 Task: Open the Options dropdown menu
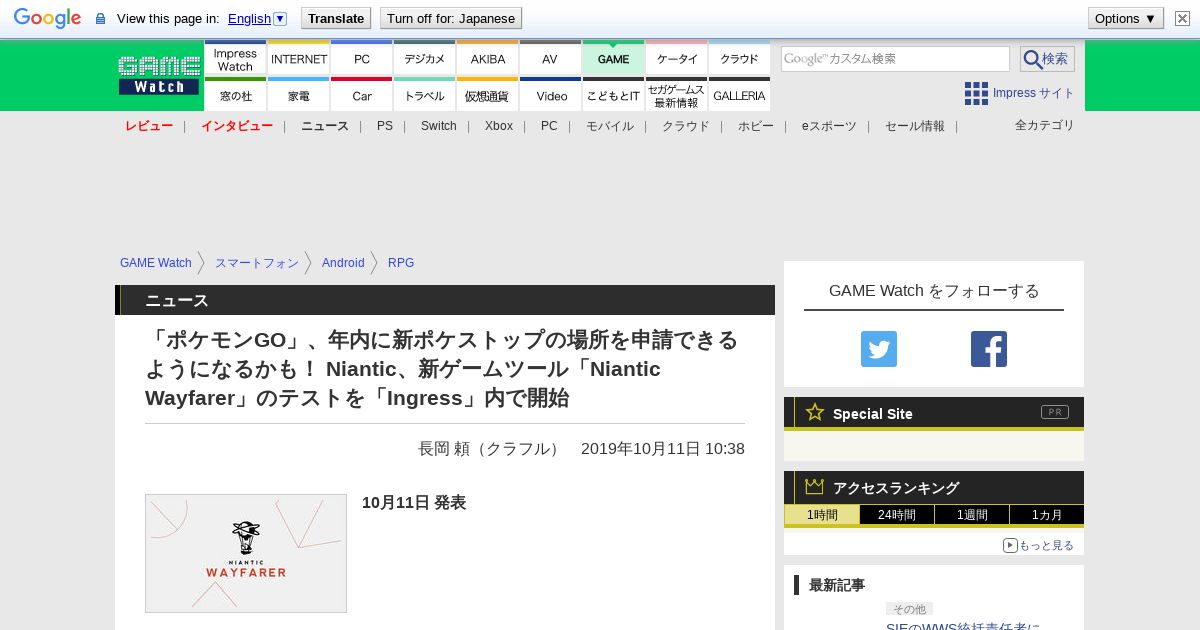pyautogui.click(x=1126, y=18)
